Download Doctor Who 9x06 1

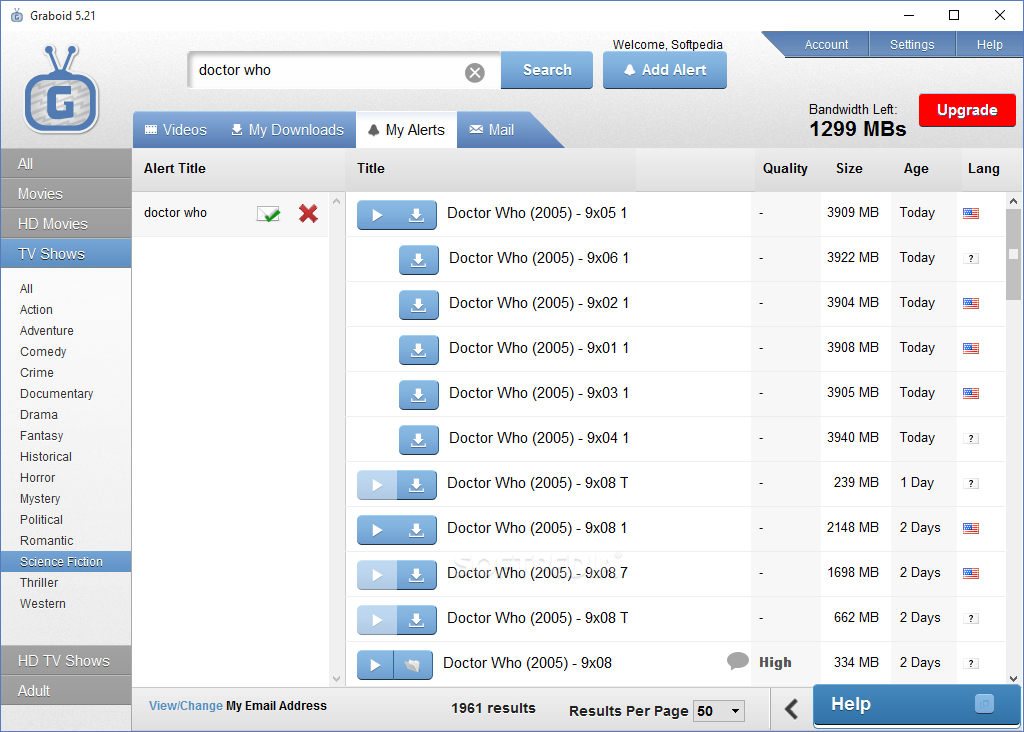[x=419, y=260]
